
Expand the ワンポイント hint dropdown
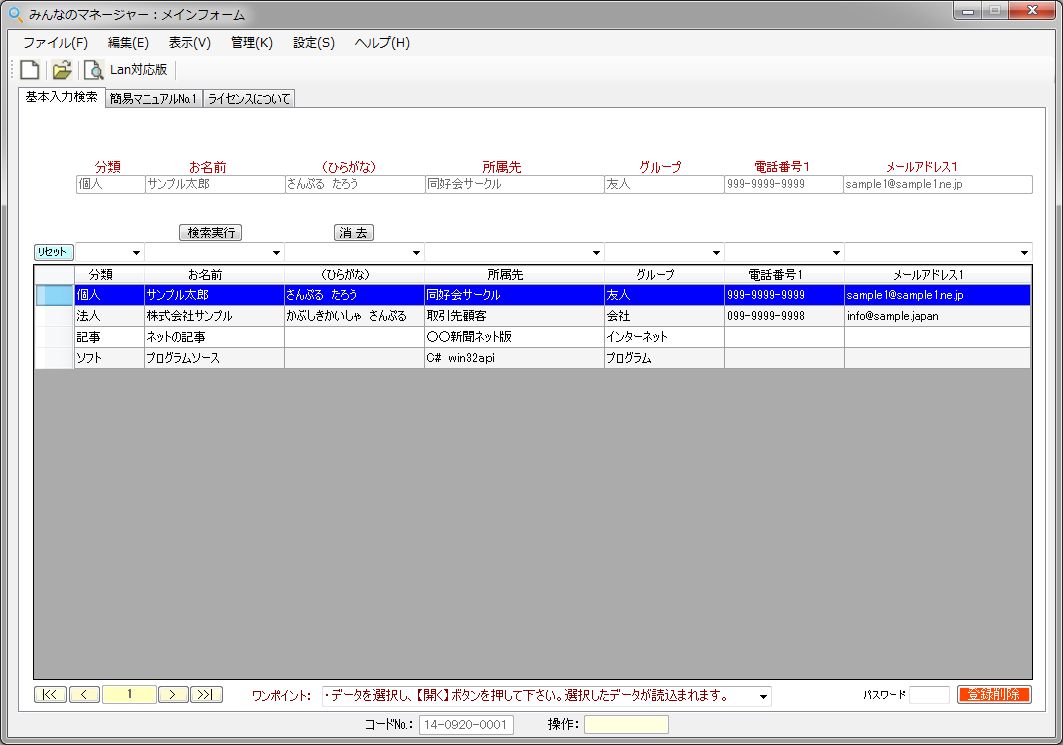pyautogui.click(x=764, y=696)
